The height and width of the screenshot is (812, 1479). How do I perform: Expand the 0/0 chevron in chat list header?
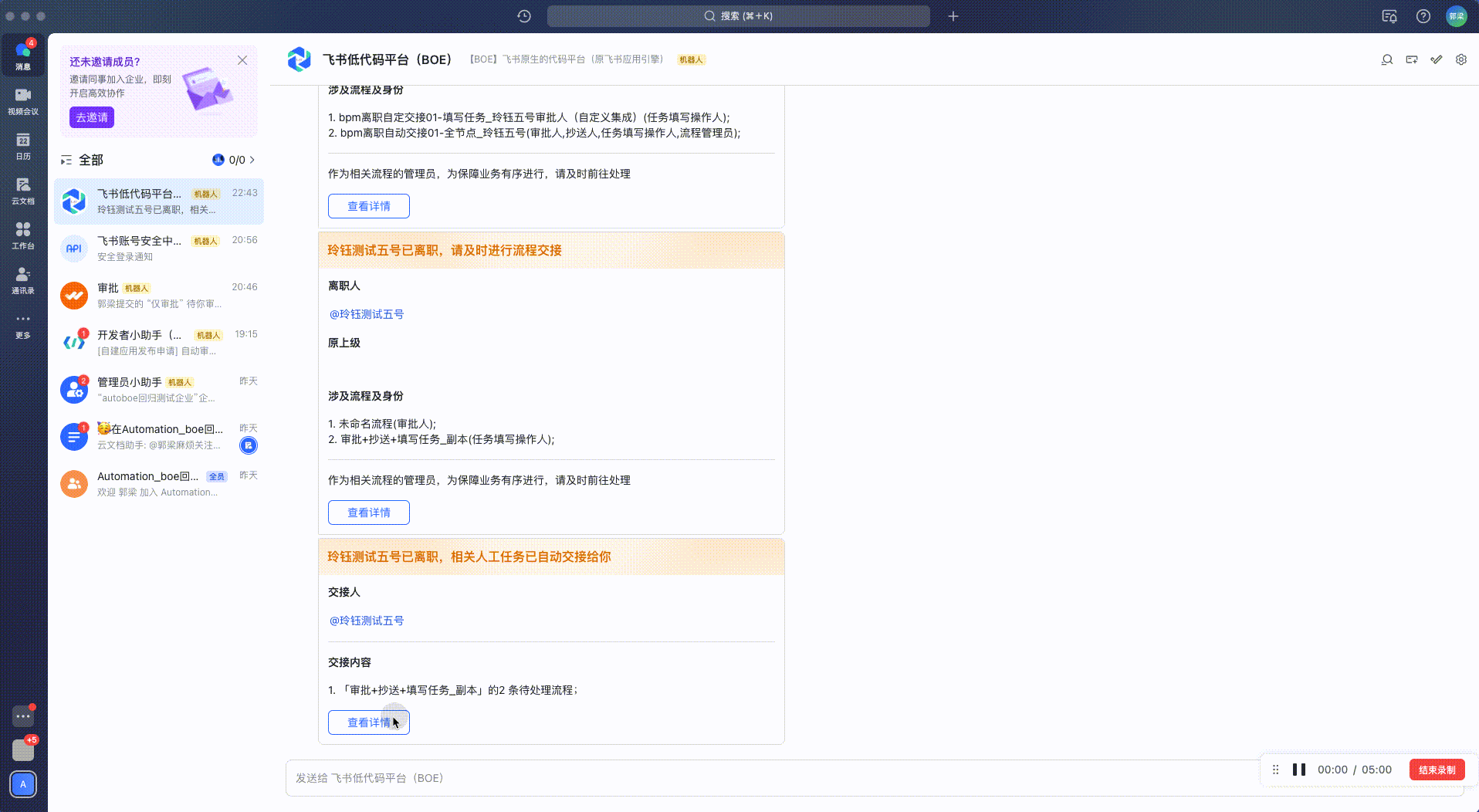click(252, 160)
